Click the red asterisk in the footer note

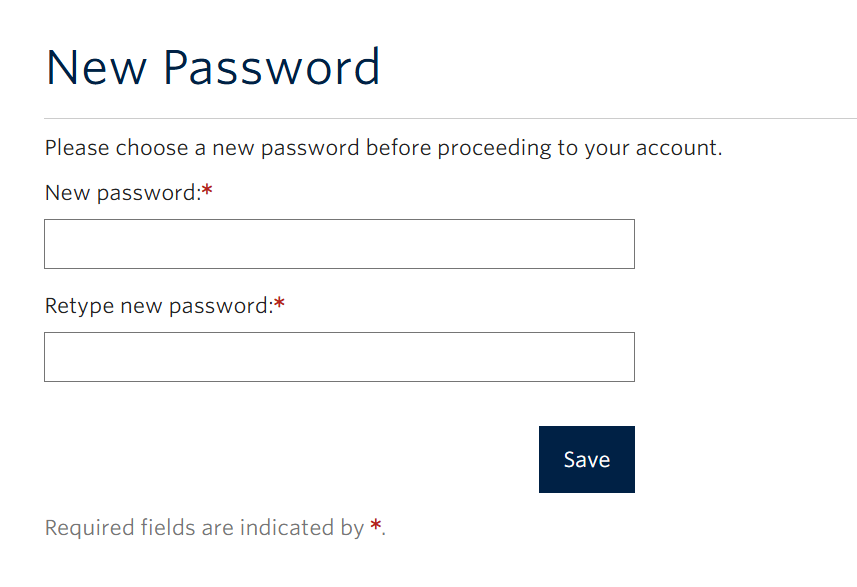click(x=376, y=522)
